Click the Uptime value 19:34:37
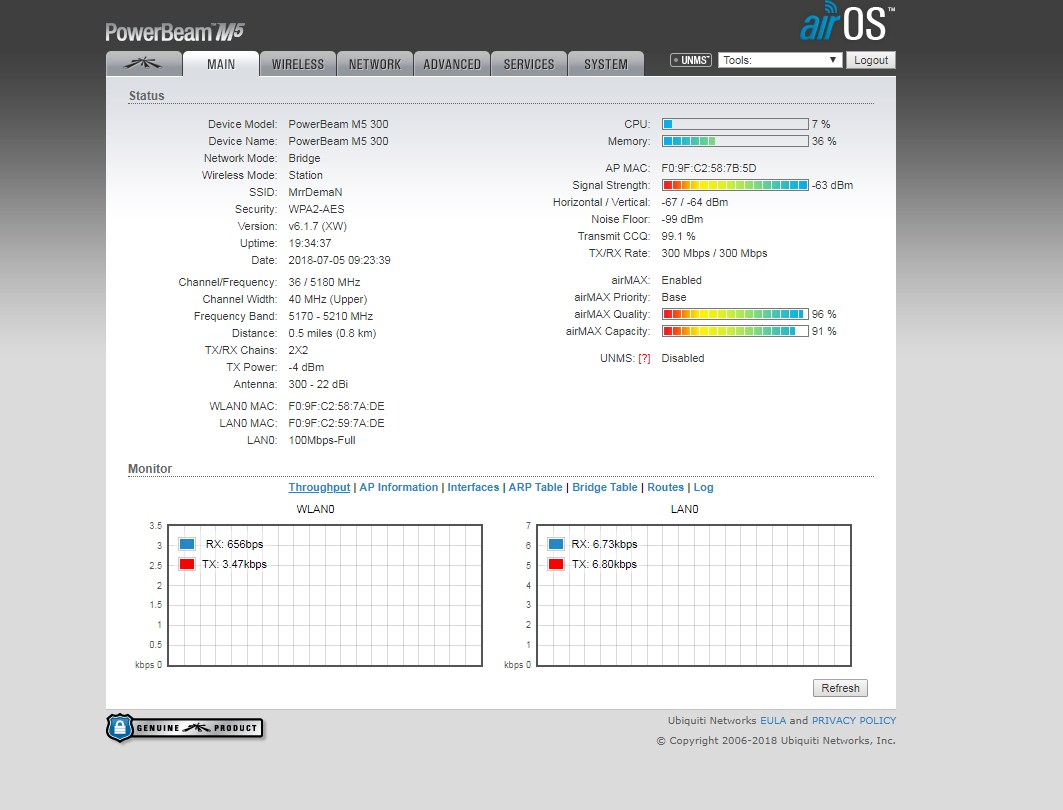Screen dimensions: 1063x810 pos(310,243)
